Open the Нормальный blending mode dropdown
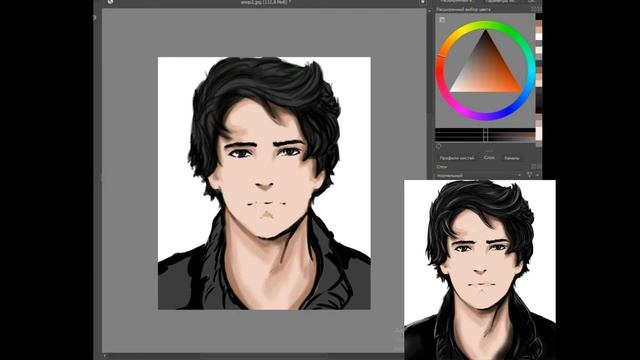The width and height of the screenshot is (640, 360). (479, 176)
